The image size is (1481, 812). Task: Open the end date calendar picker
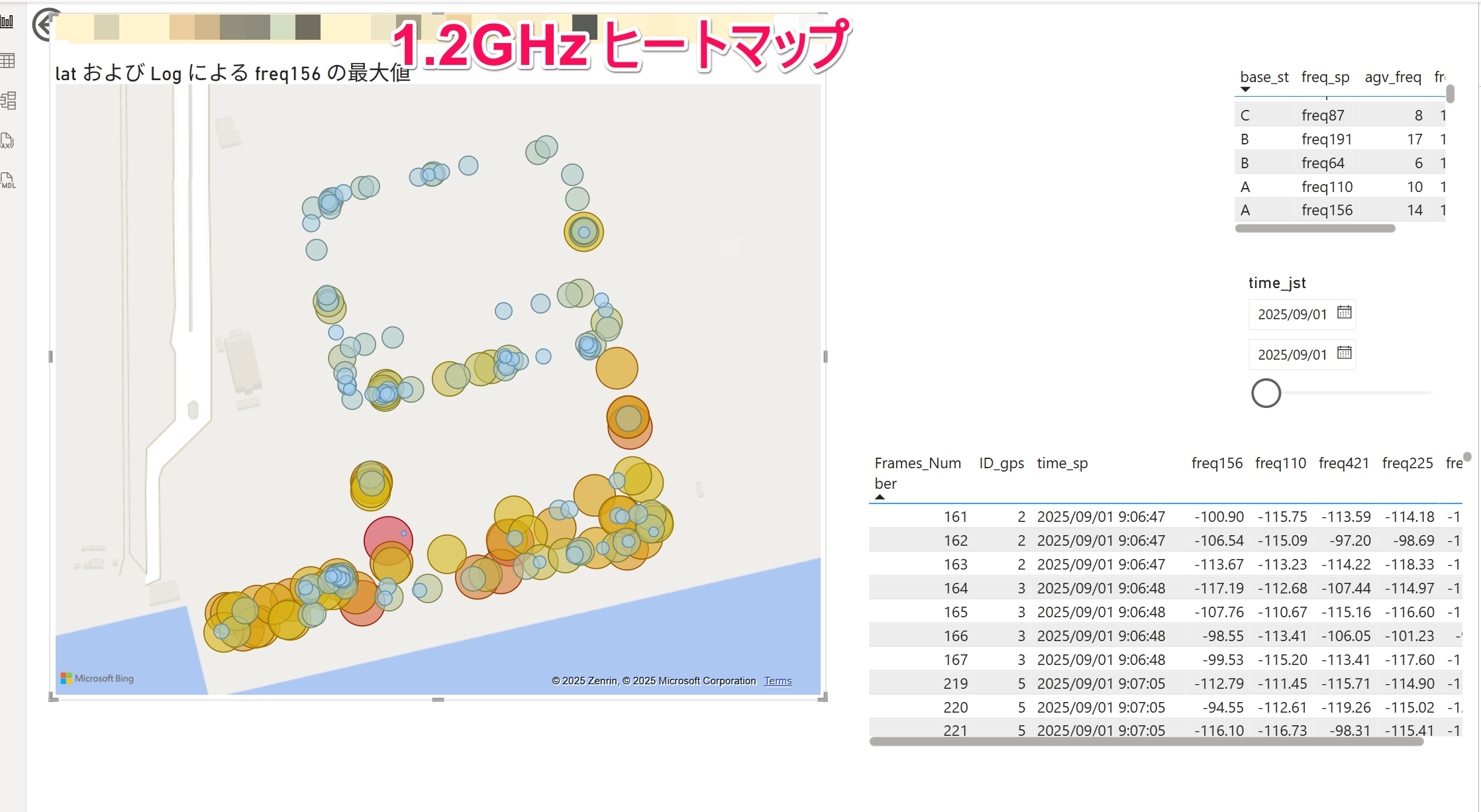tap(1344, 353)
